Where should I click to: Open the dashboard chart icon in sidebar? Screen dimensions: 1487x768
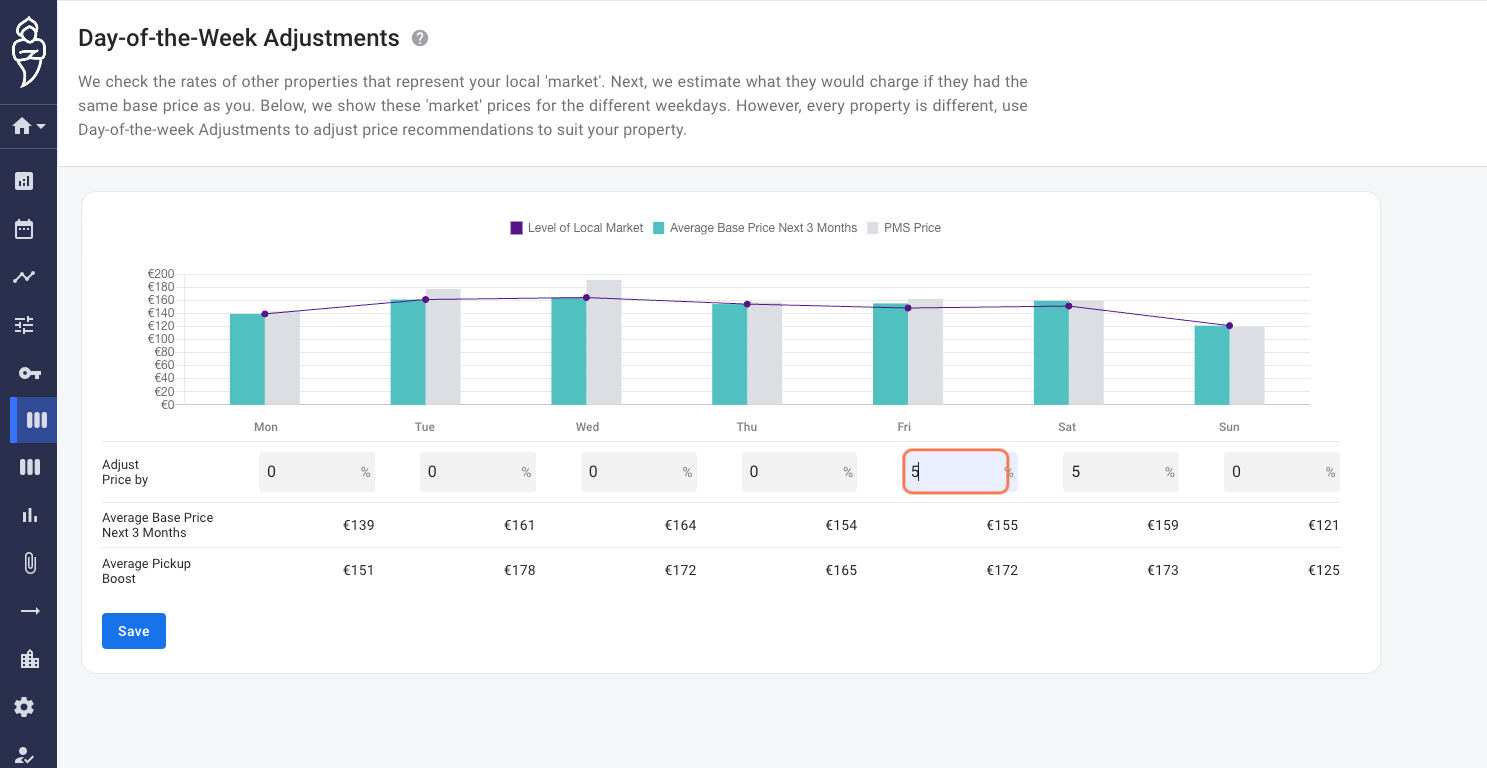tap(24, 181)
